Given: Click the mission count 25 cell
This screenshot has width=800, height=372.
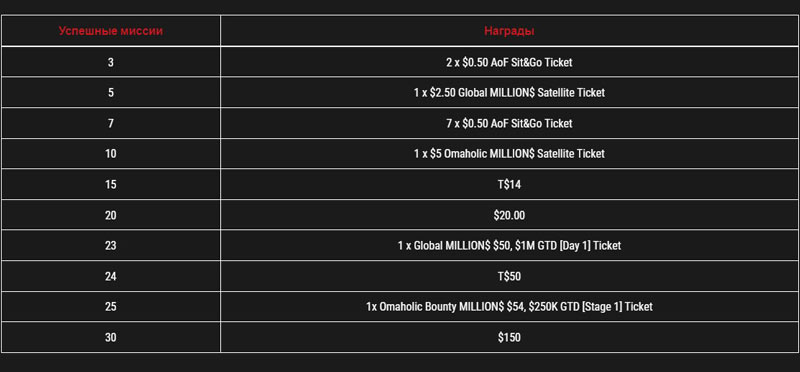Looking at the screenshot, I should click(x=111, y=307).
